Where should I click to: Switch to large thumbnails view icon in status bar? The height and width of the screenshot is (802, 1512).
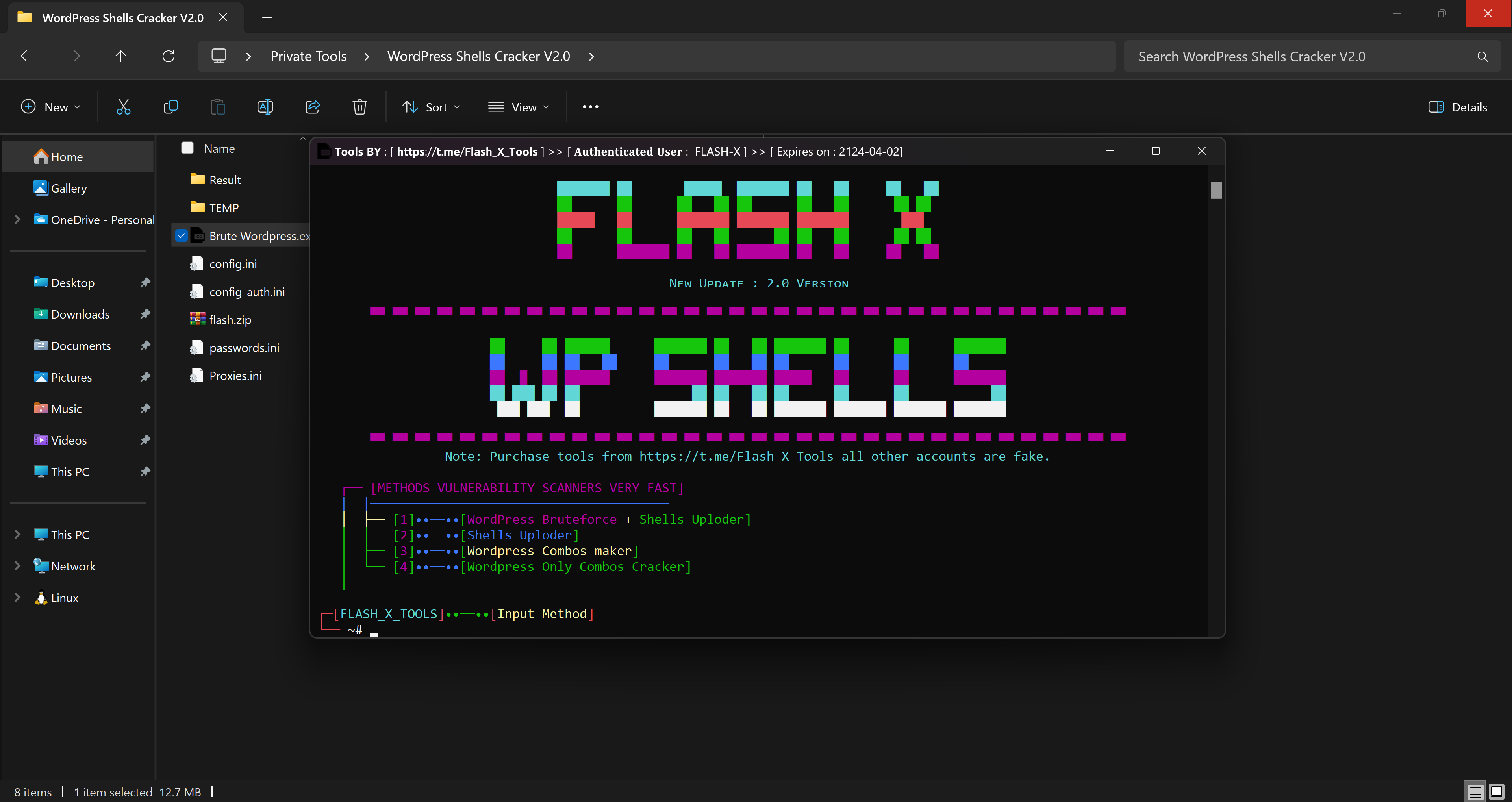[1497, 791]
